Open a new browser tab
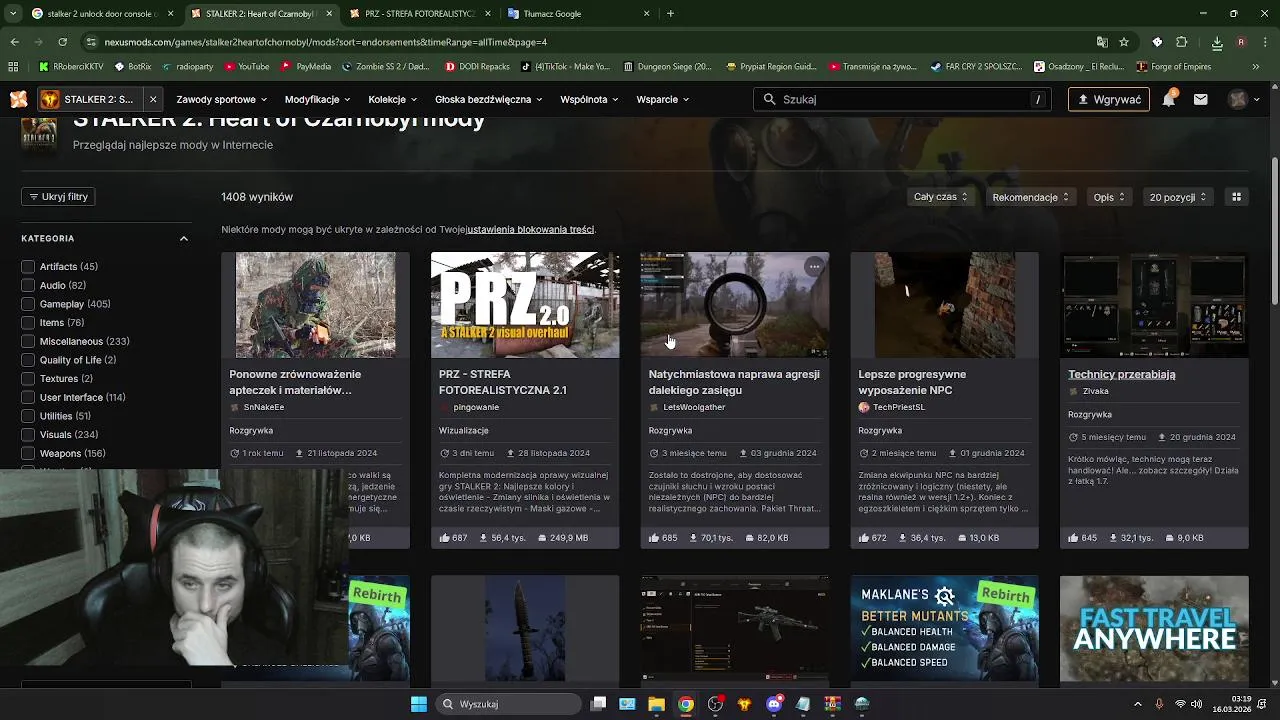 pos(670,14)
